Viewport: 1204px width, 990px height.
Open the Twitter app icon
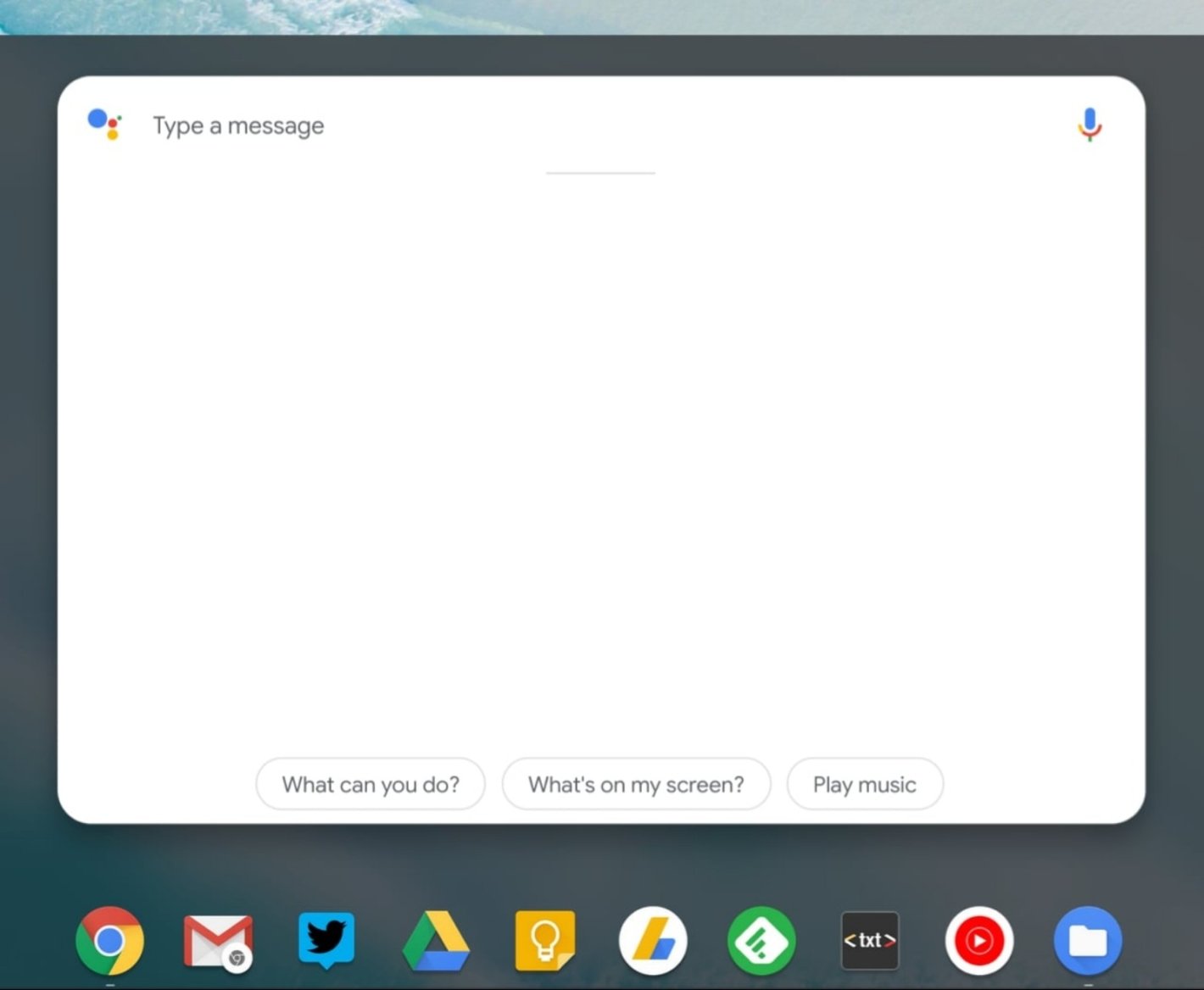point(326,940)
